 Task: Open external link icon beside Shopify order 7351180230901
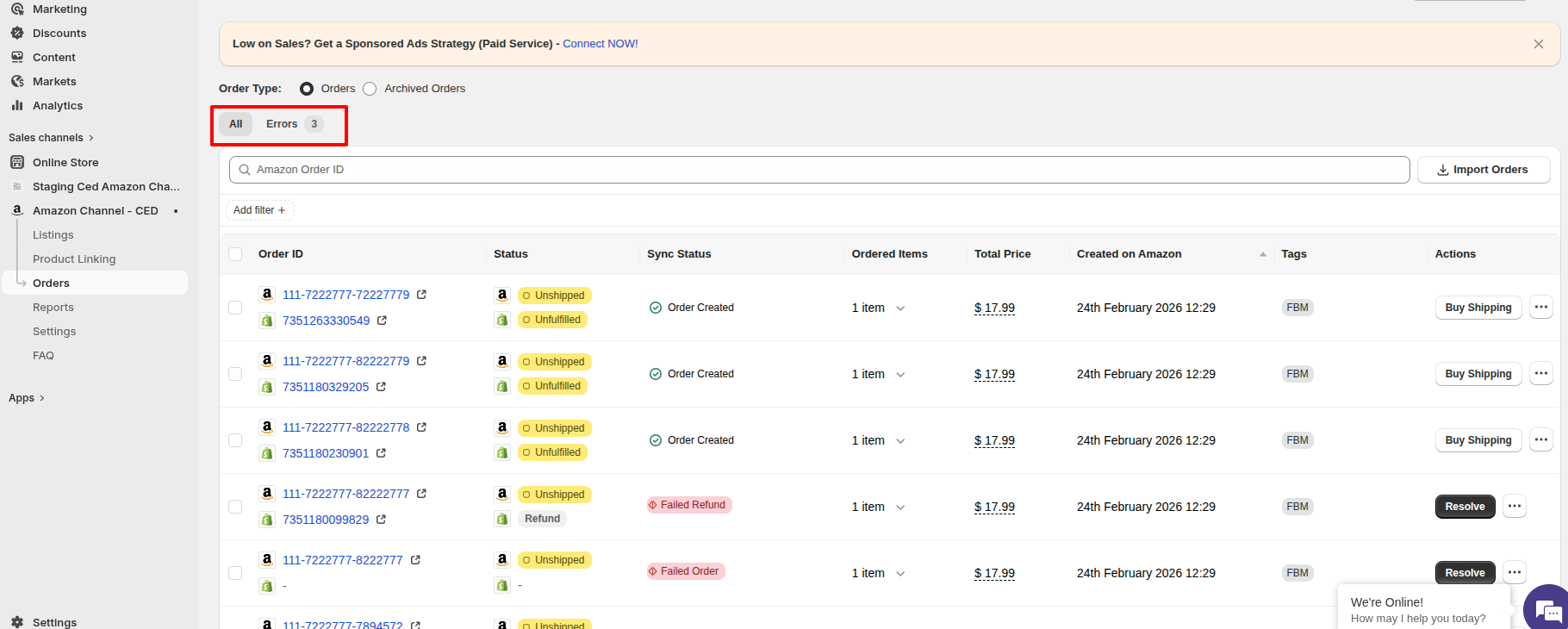point(381,453)
